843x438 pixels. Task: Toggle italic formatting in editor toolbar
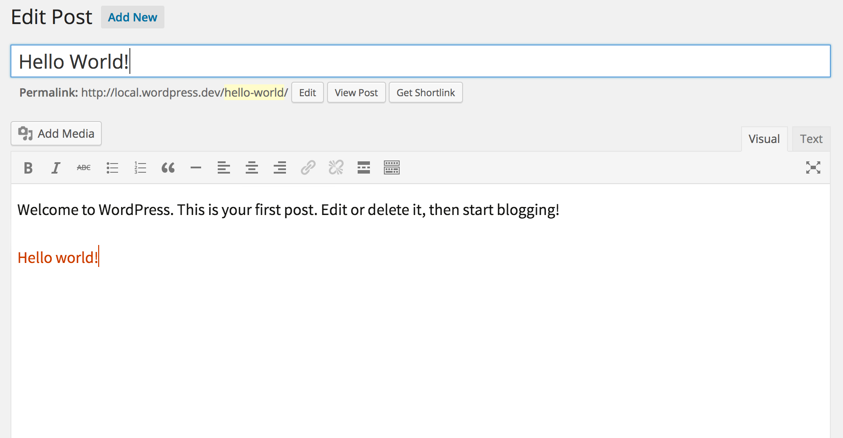55,168
